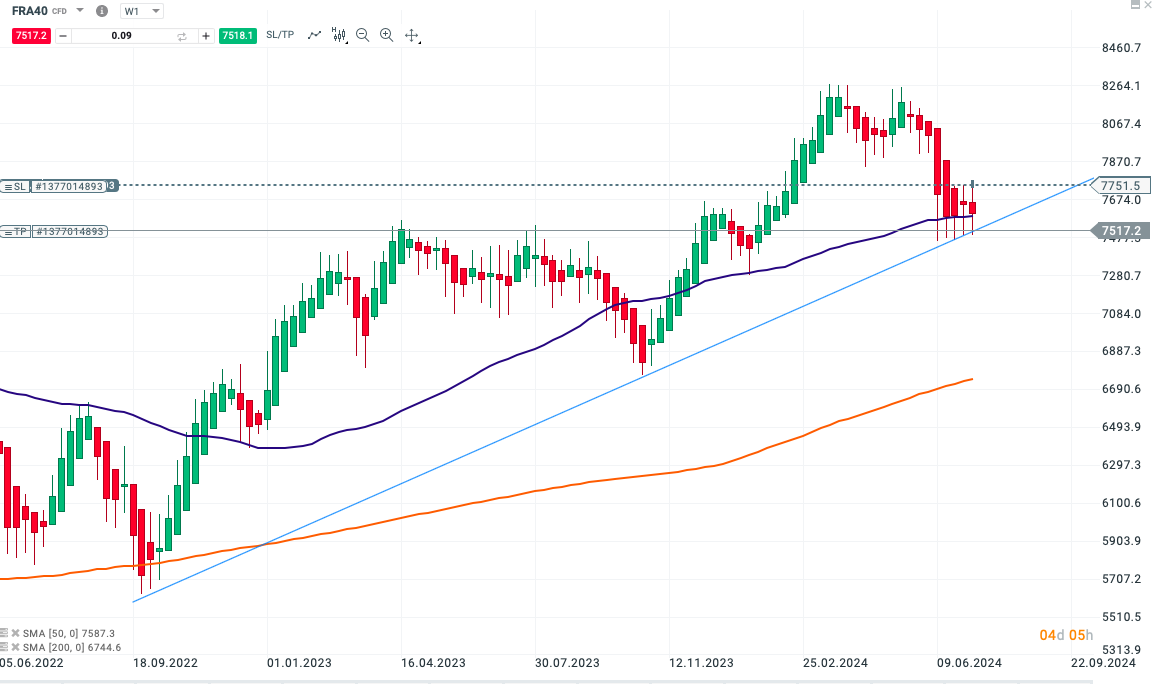Click the volume input field showing 0.09
This screenshot has width=1160, height=684.
pyautogui.click(x=120, y=36)
